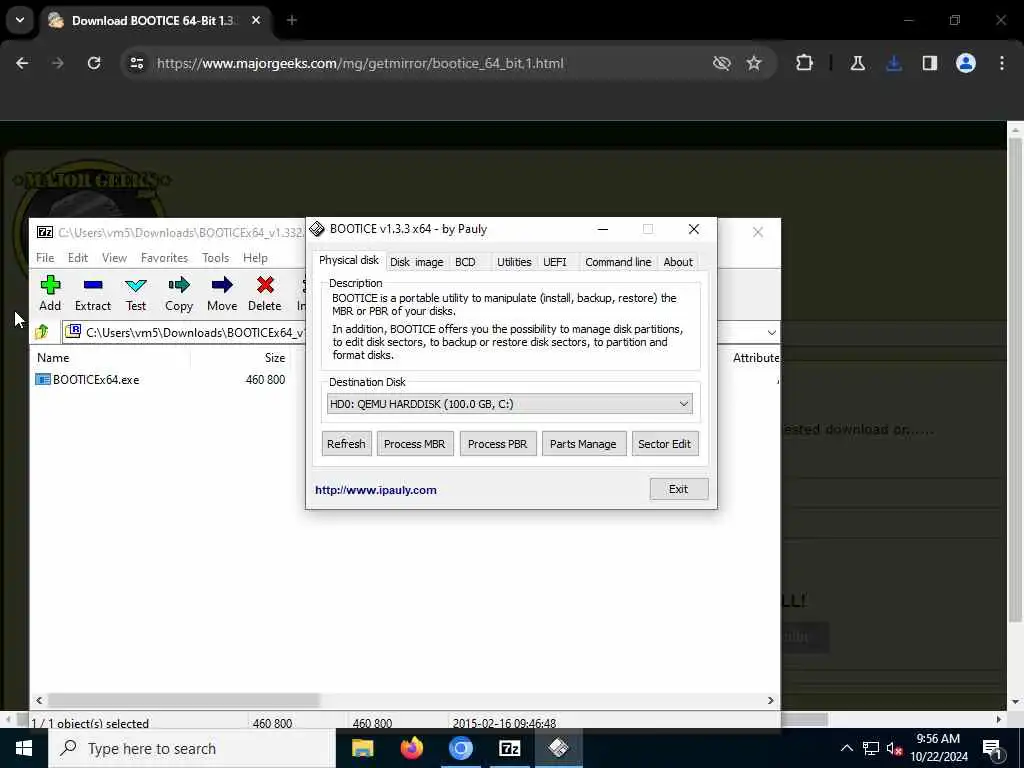Screen dimensions: 1024x768
Task: Show hidden system tray icons
Action: pyautogui.click(x=846, y=748)
